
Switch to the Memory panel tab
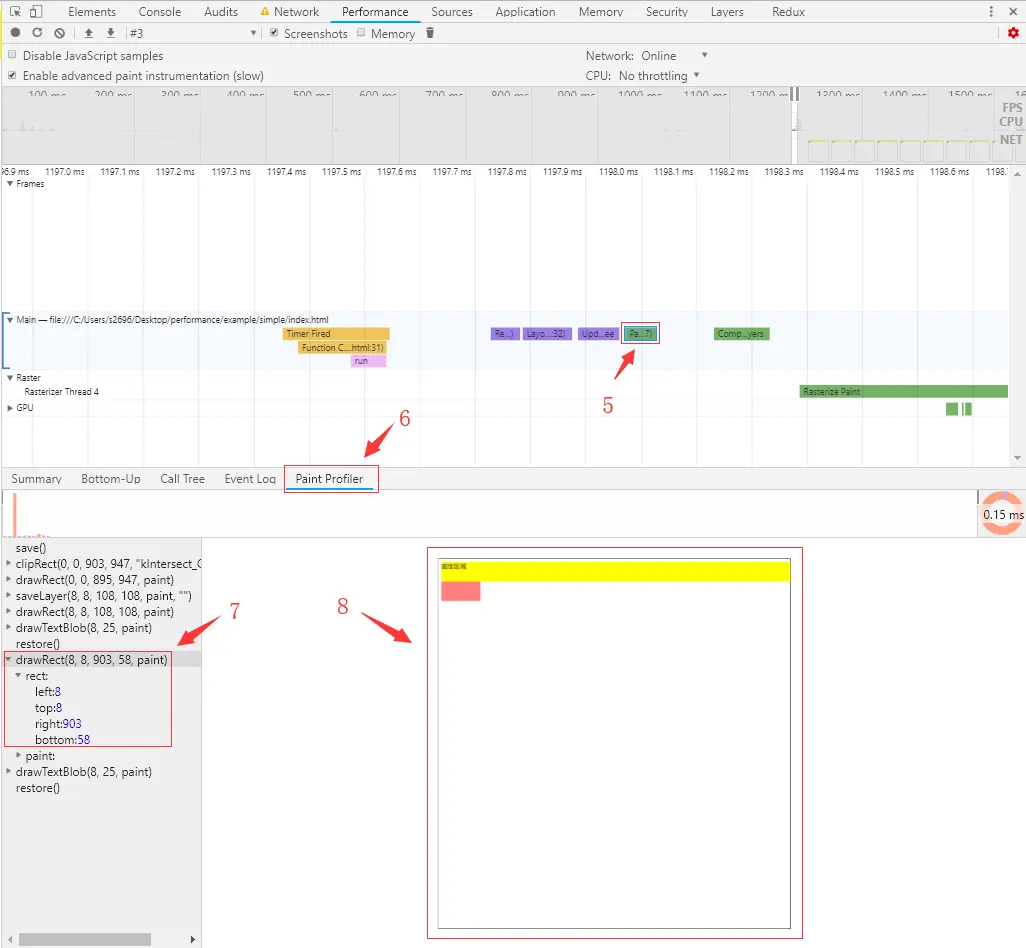[x=601, y=12]
